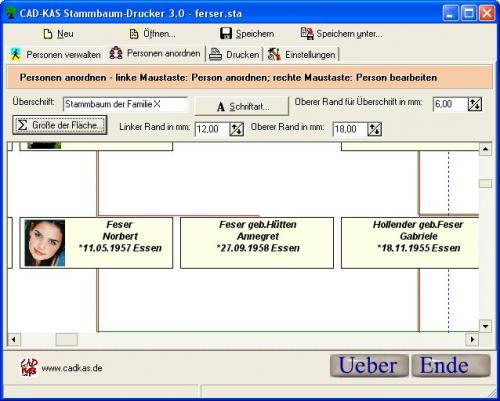The width and height of the screenshot is (500, 401).
Task: Adjust the Oberer Rand spinner arrows
Action: click(375, 129)
